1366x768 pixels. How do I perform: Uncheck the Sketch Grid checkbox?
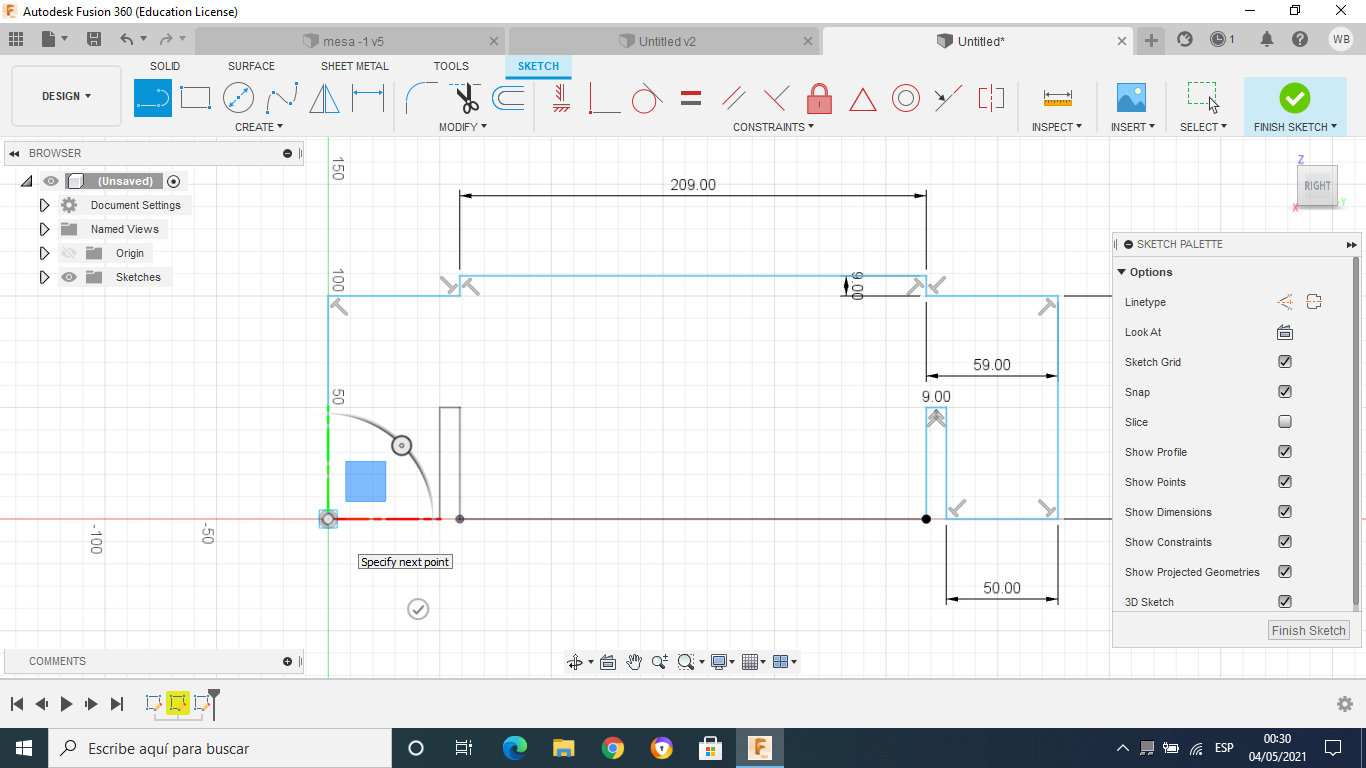[1285, 362]
